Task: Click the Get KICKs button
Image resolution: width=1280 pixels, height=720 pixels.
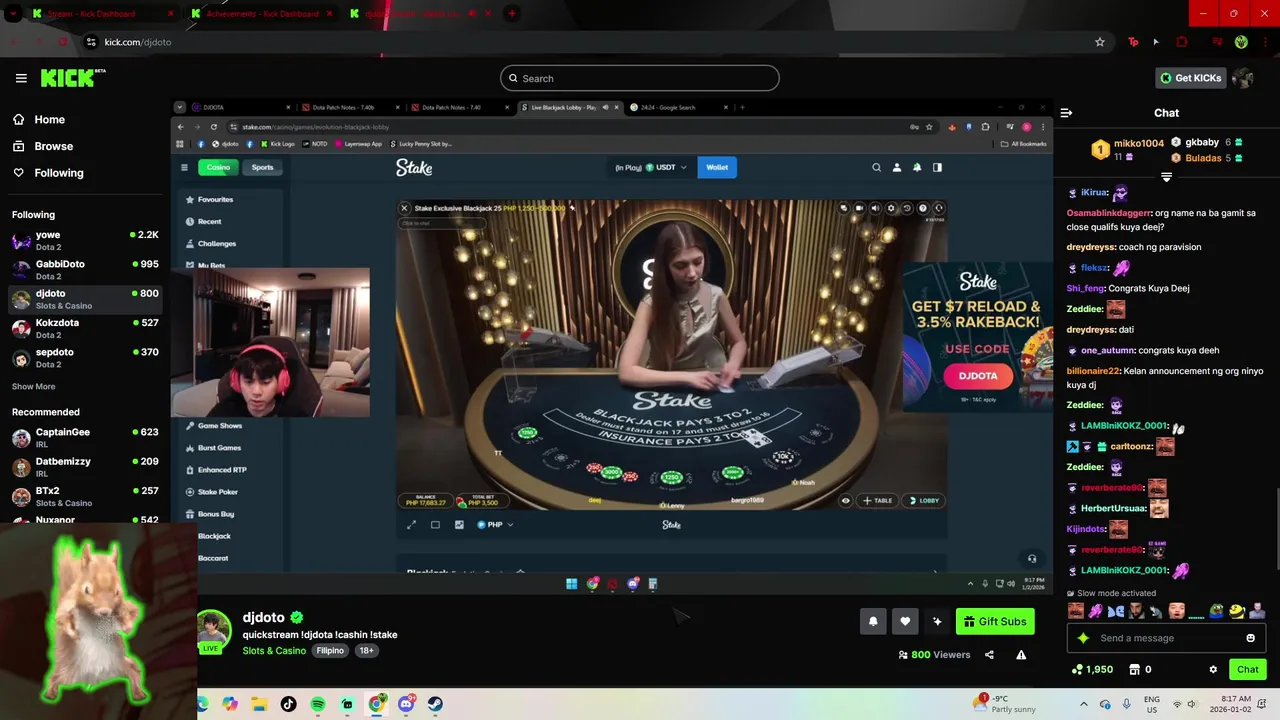Action: [x=1190, y=78]
